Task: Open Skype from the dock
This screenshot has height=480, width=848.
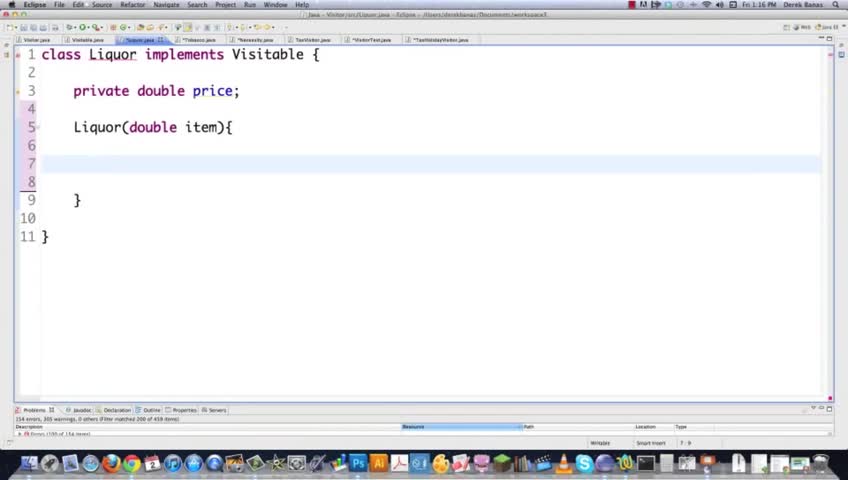Action: pos(584,463)
